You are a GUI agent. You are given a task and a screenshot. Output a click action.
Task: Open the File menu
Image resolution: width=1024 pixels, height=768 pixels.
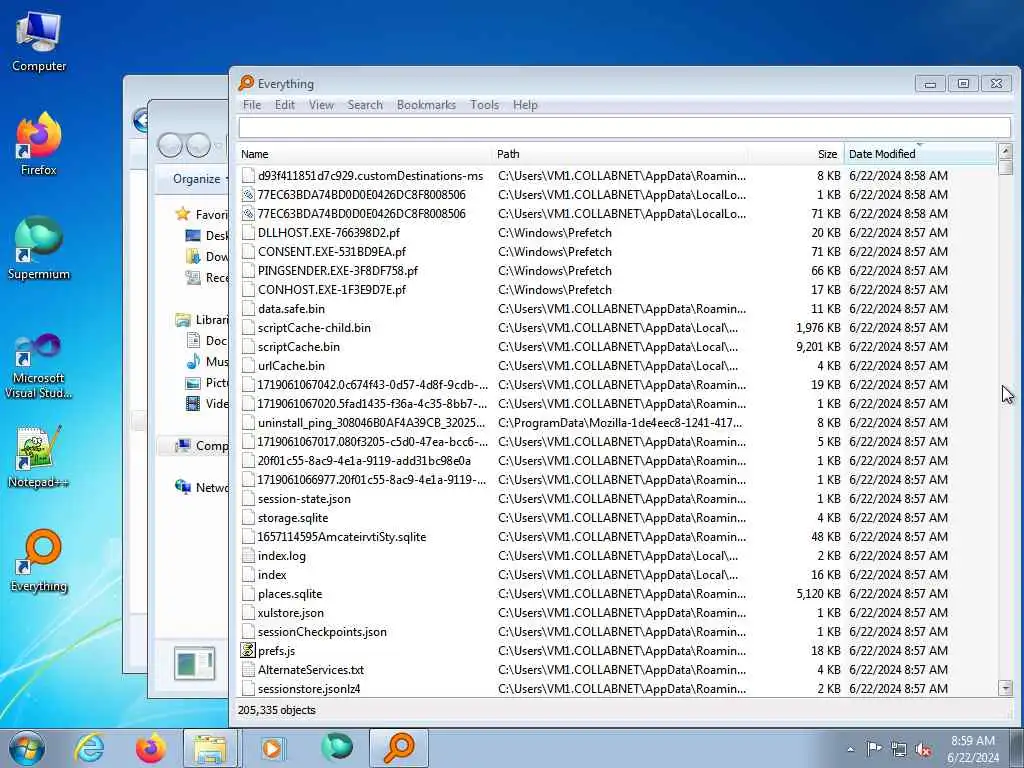(252, 104)
